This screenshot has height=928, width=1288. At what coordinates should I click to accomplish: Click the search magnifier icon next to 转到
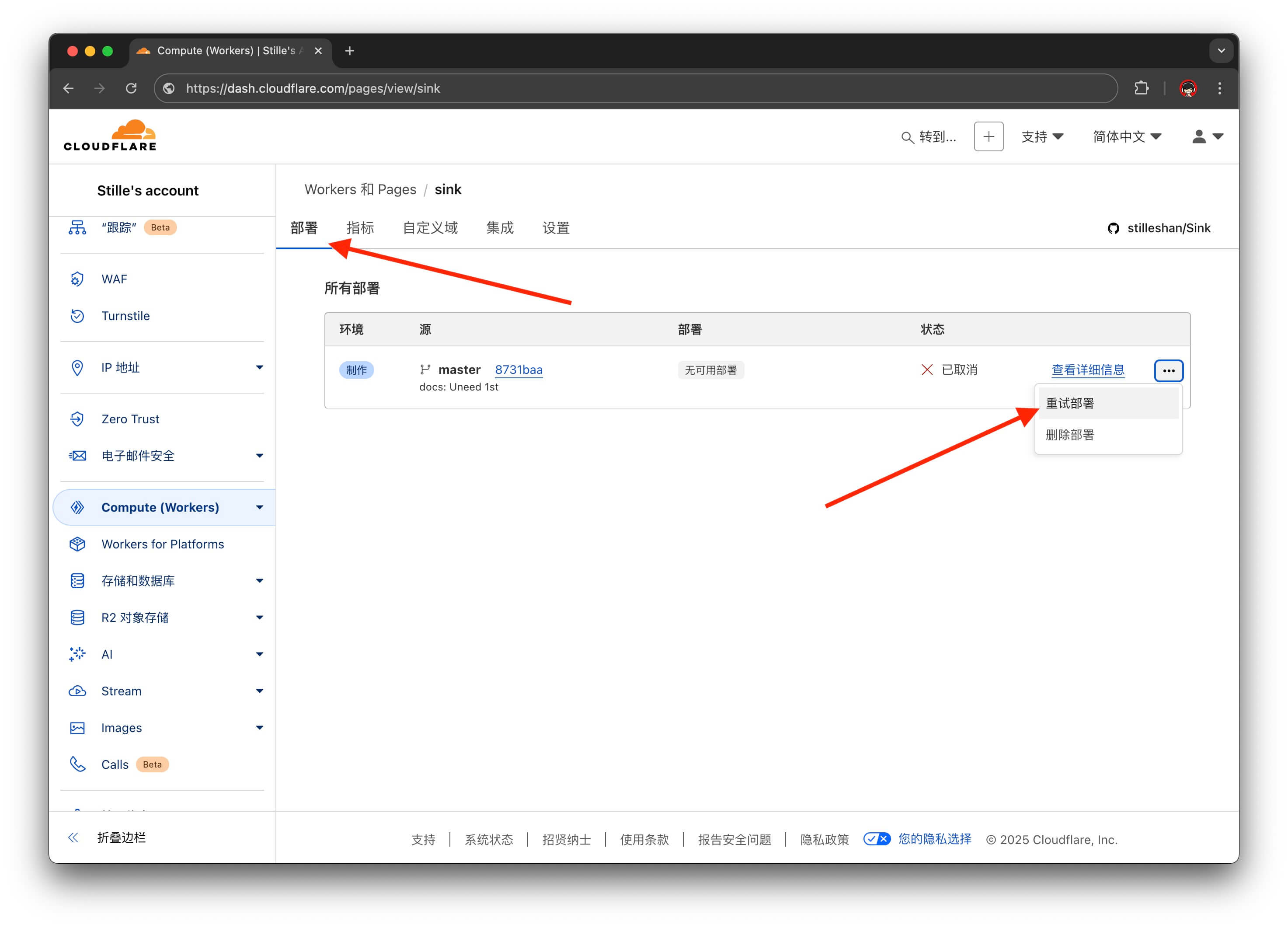pyautogui.click(x=907, y=137)
